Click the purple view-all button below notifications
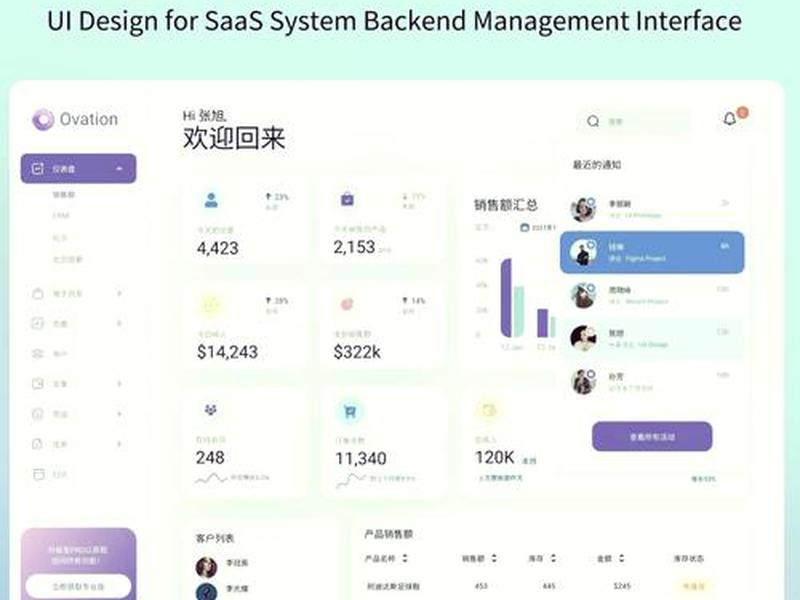800x600 pixels. click(x=652, y=437)
